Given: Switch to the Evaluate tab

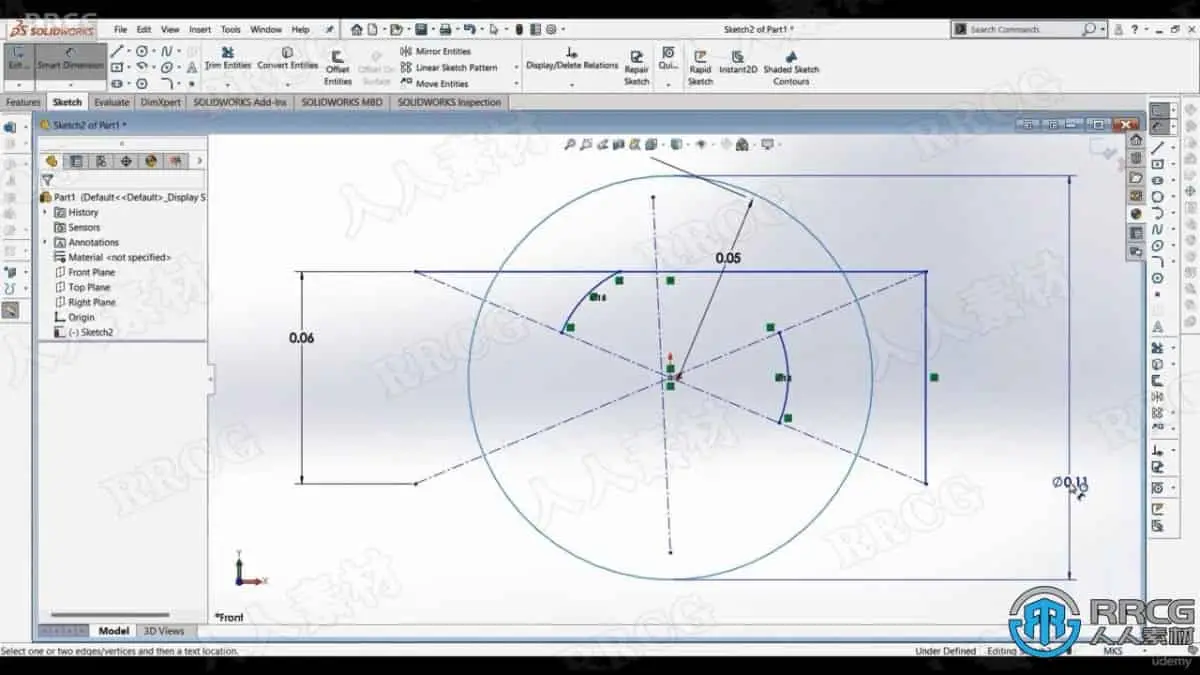Looking at the screenshot, I should pyautogui.click(x=111, y=102).
